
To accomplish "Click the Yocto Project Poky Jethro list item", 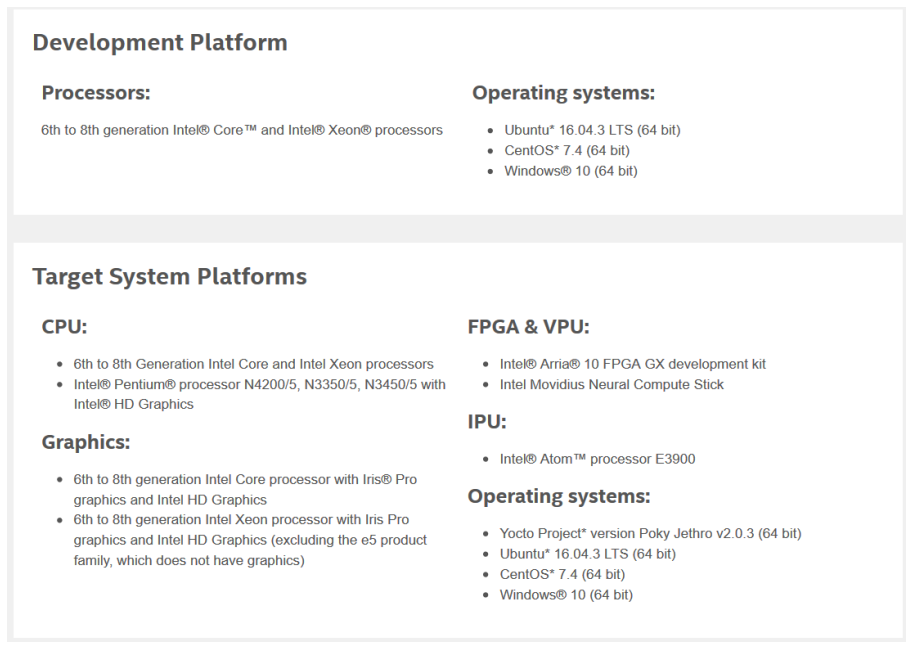I will [x=650, y=533].
